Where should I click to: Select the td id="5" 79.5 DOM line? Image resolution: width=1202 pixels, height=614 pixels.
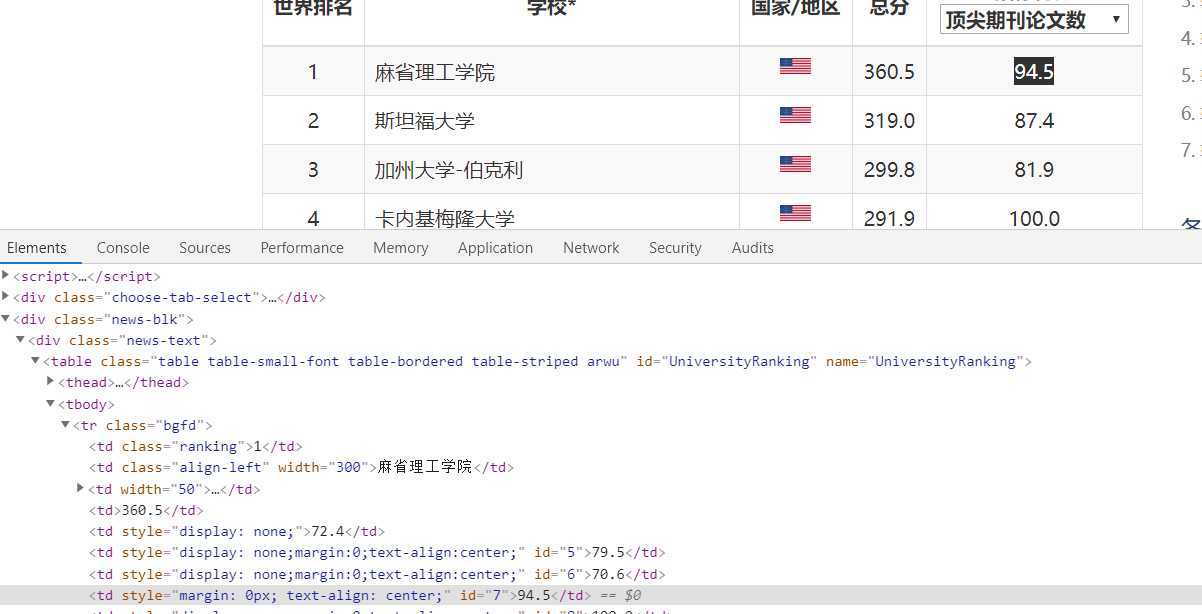tap(377, 552)
